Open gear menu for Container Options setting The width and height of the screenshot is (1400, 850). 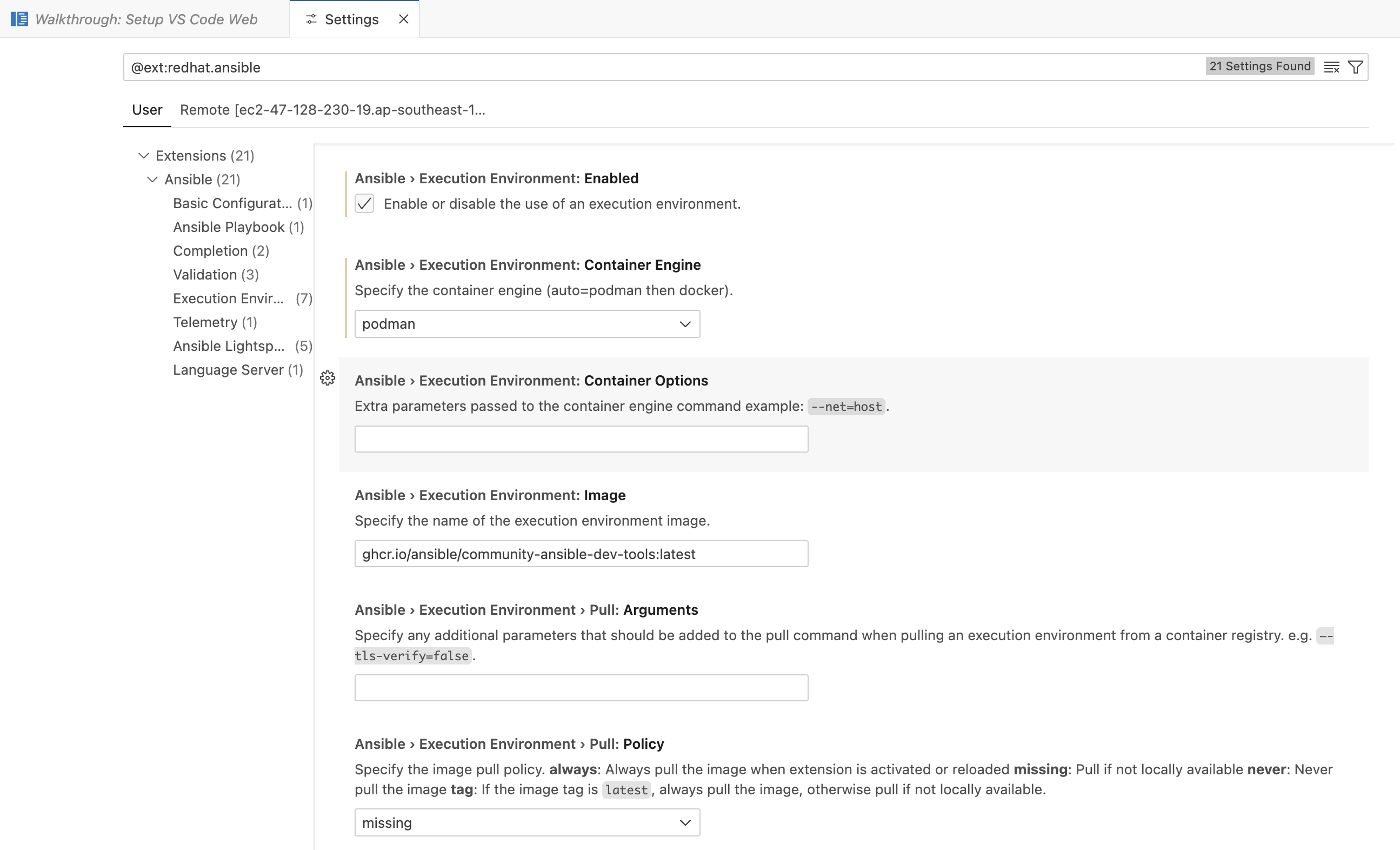click(x=327, y=378)
